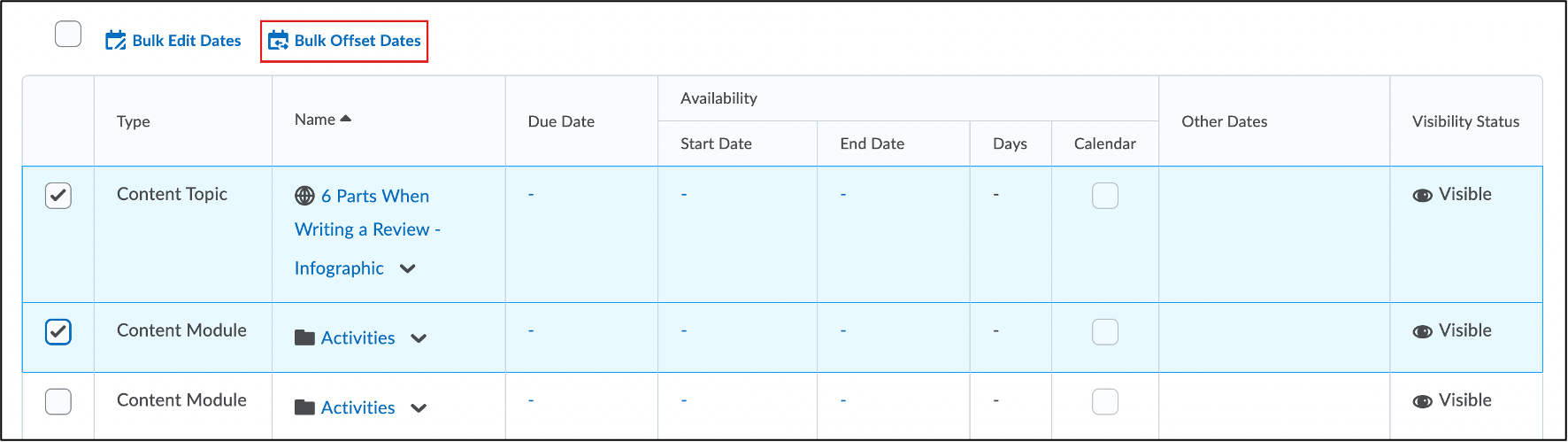Image resolution: width=1568 pixels, height=442 pixels.
Task: Uncheck the Content Topic row checkbox
Action: (58, 196)
